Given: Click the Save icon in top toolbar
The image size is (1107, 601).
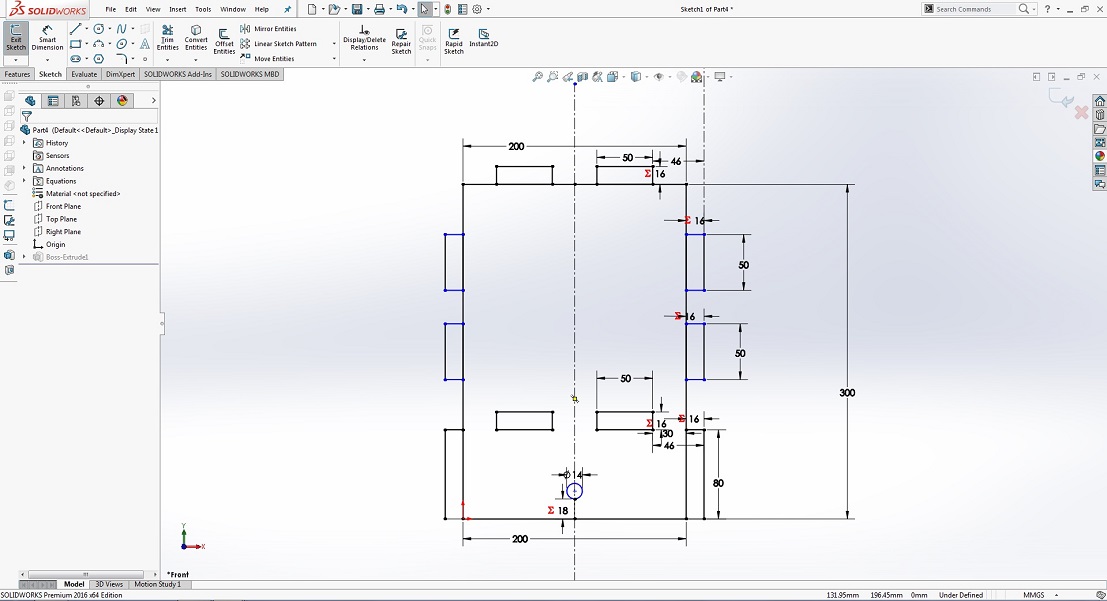Looking at the screenshot, I should [x=357, y=9].
